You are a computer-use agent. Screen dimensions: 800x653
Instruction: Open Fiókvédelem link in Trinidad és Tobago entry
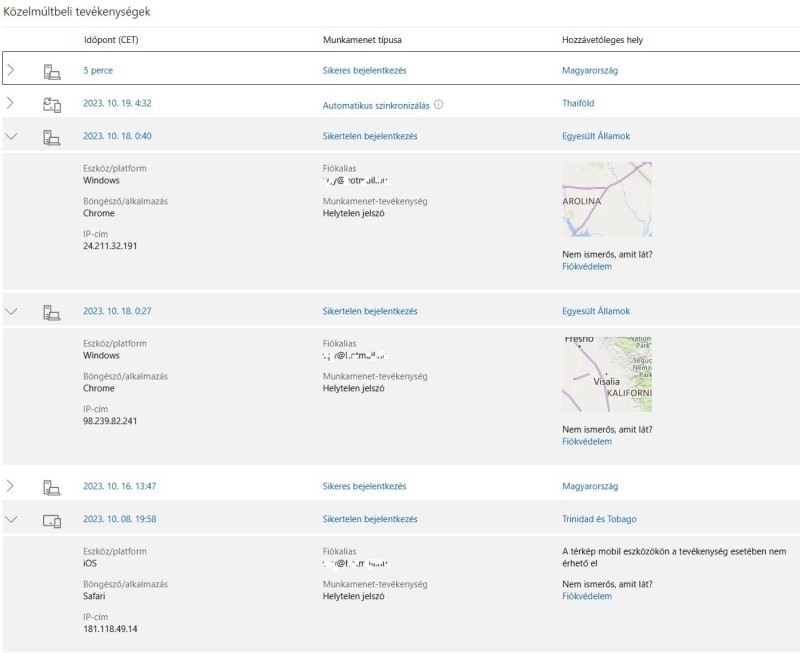tap(587, 596)
